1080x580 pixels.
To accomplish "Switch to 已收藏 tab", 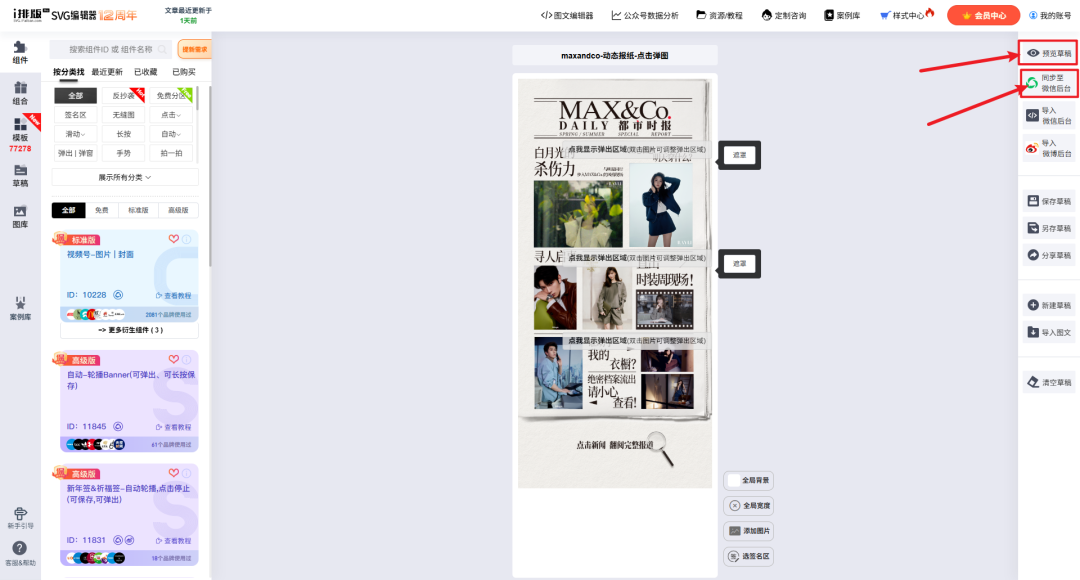I will 145,72.
